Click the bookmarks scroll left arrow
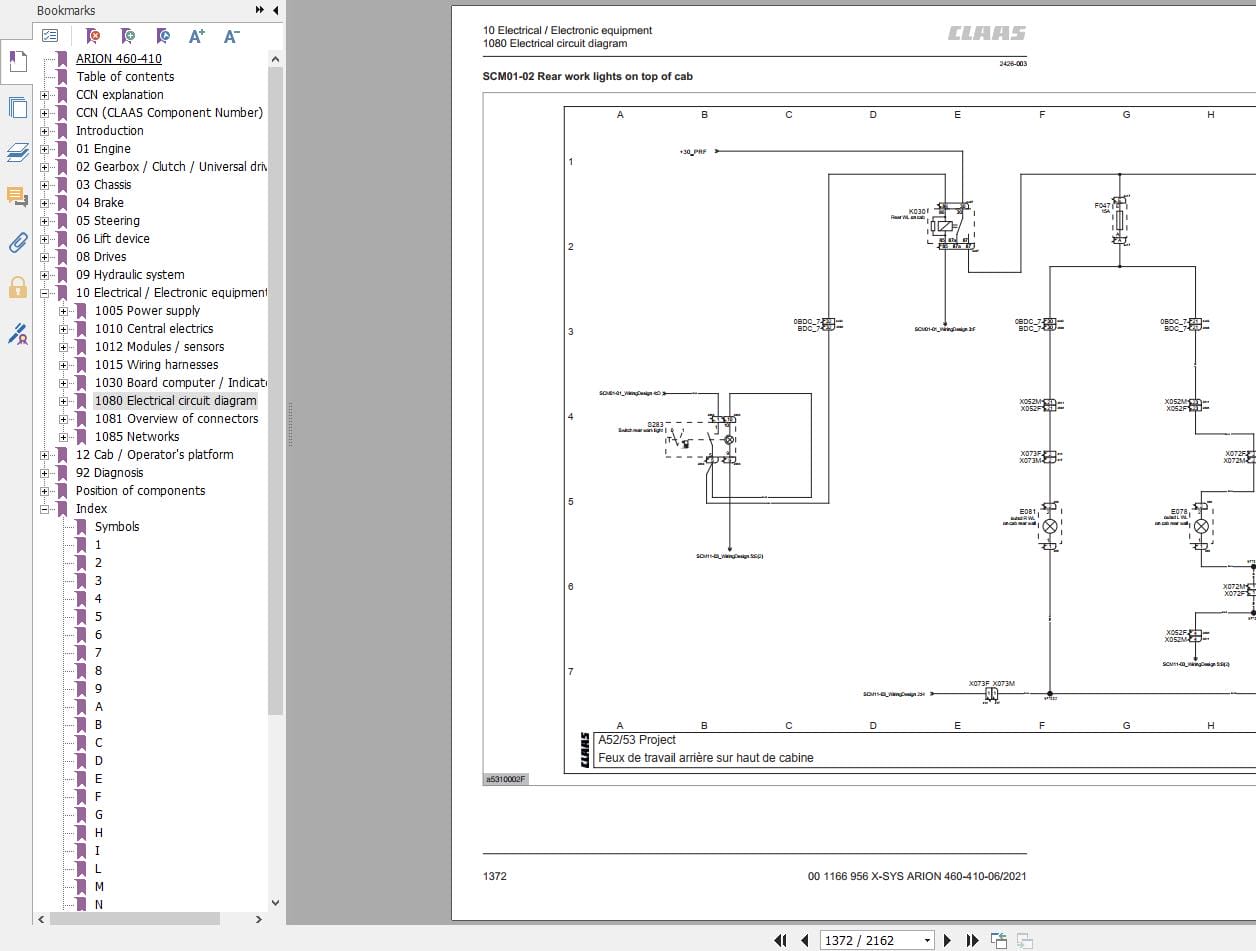 (42, 919)
